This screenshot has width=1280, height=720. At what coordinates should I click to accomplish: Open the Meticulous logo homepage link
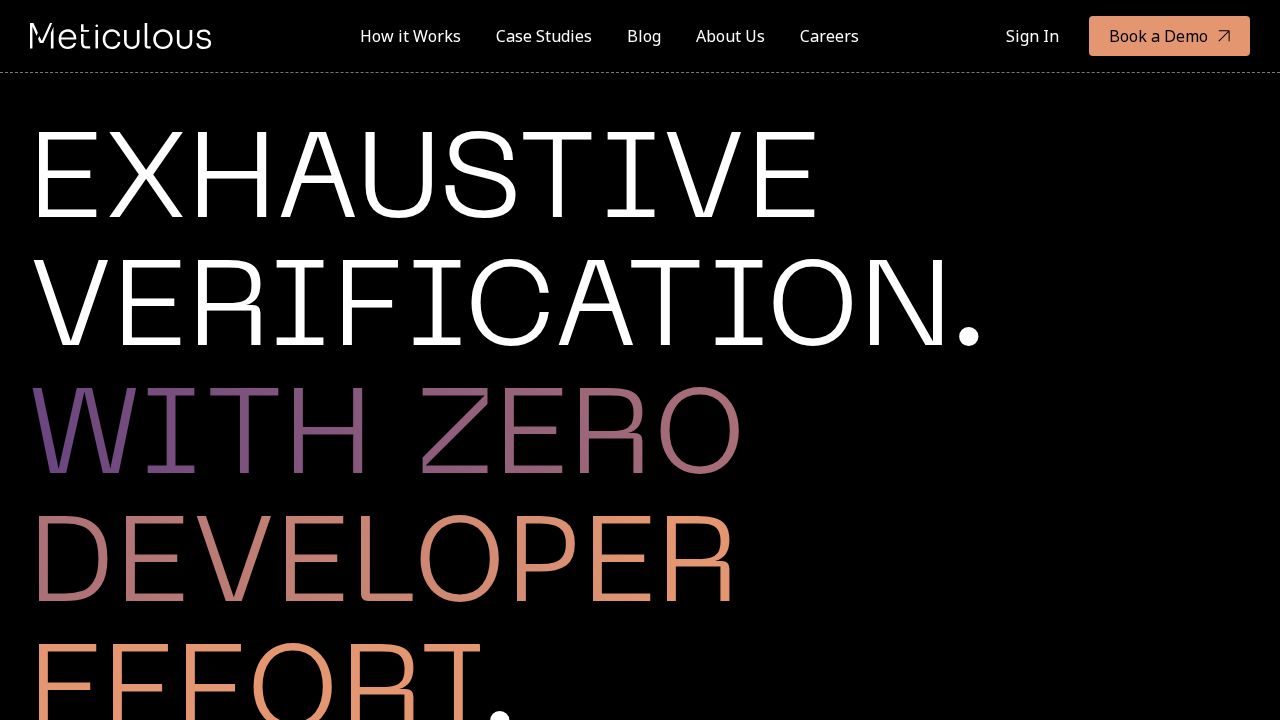tap(120, 36)
